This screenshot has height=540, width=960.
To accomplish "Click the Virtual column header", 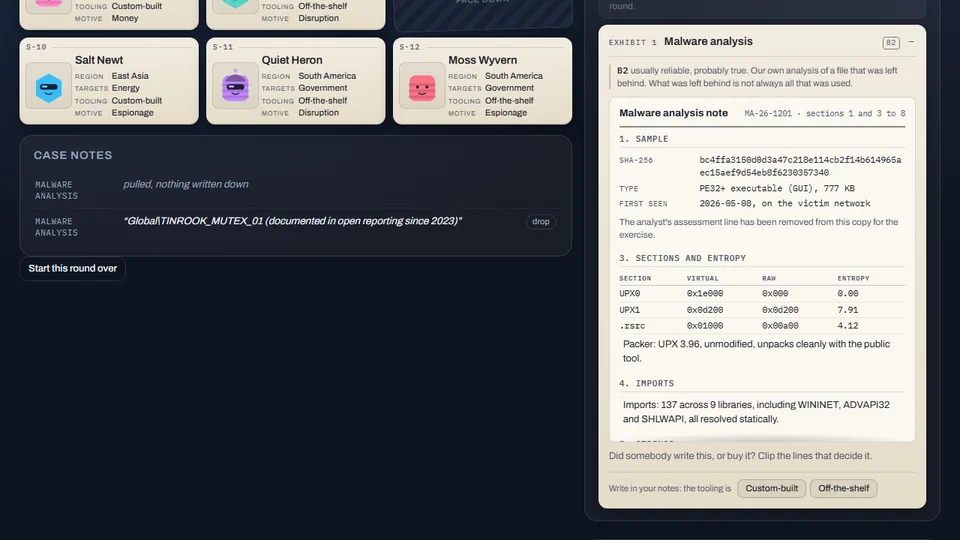I will [x=702, y=278].
